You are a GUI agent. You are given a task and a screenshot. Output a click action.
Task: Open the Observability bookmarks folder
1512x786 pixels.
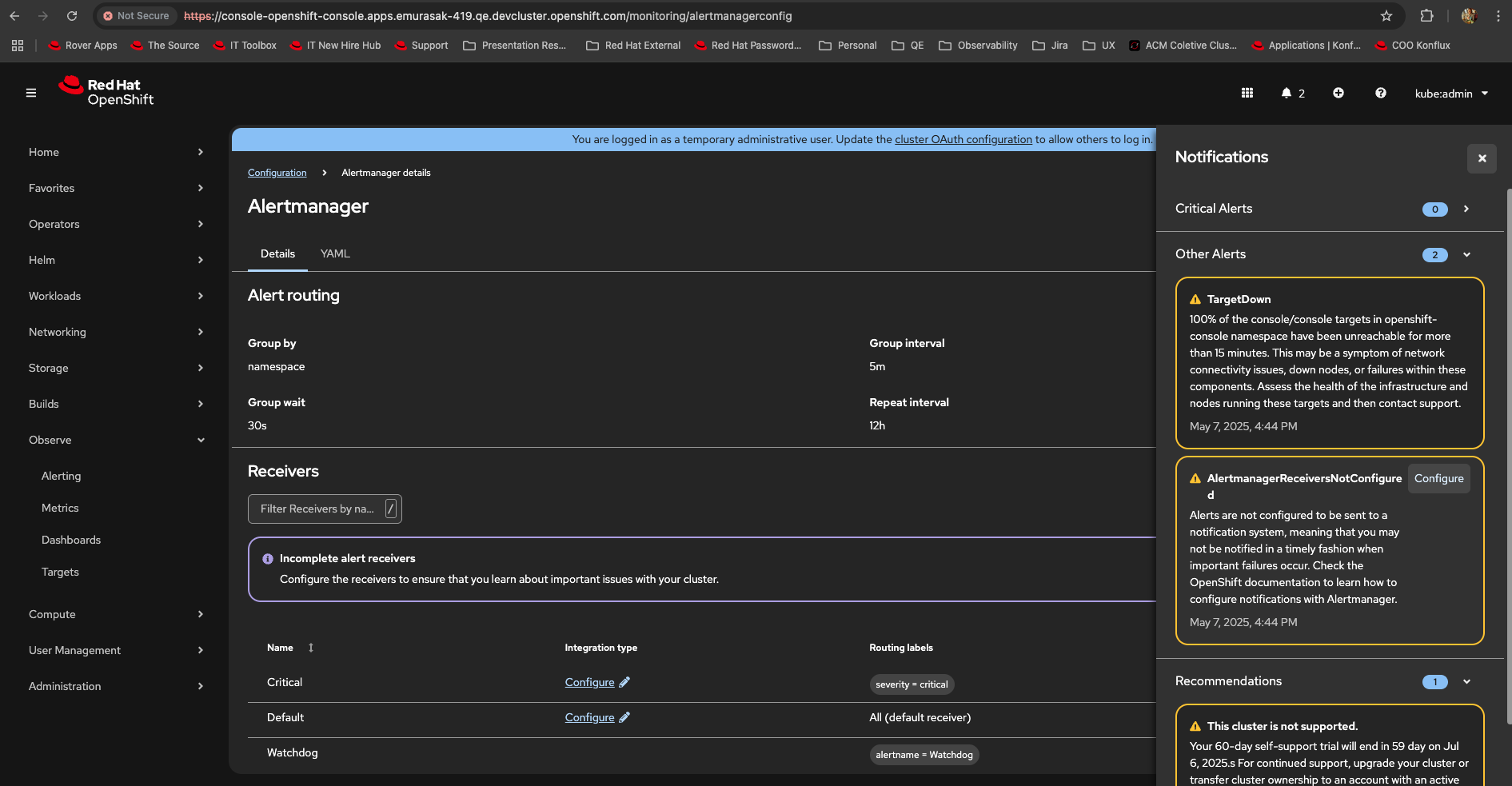(x=978, y=46)
